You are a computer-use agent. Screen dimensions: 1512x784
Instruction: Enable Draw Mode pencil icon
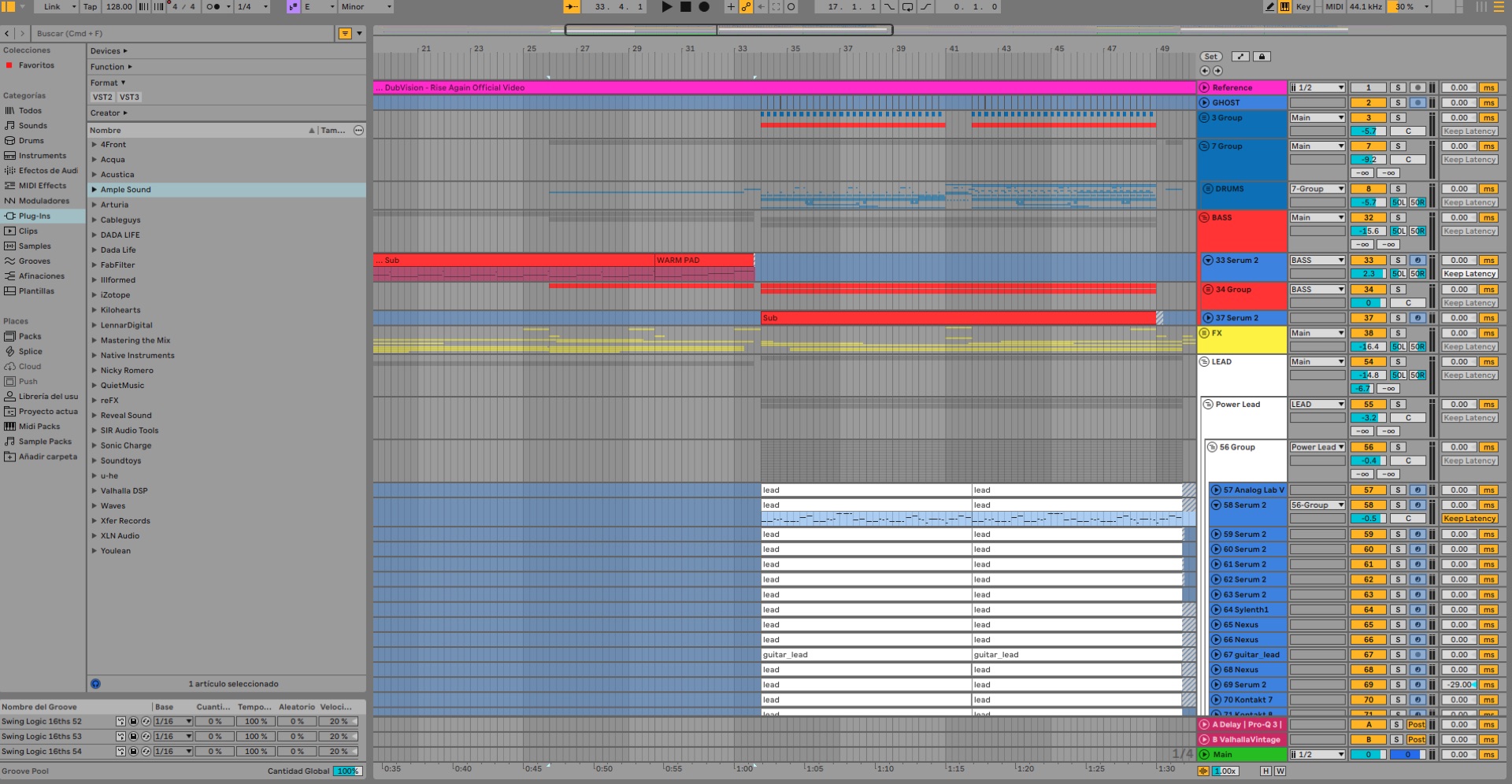[x=1269, y=6]
